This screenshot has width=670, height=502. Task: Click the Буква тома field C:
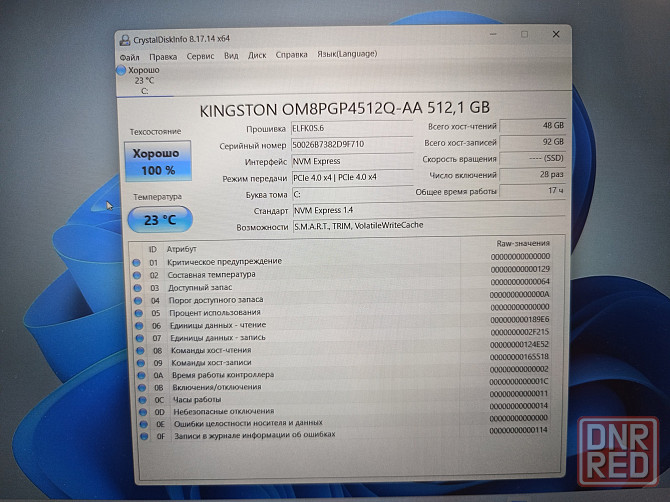coord(353,194)
